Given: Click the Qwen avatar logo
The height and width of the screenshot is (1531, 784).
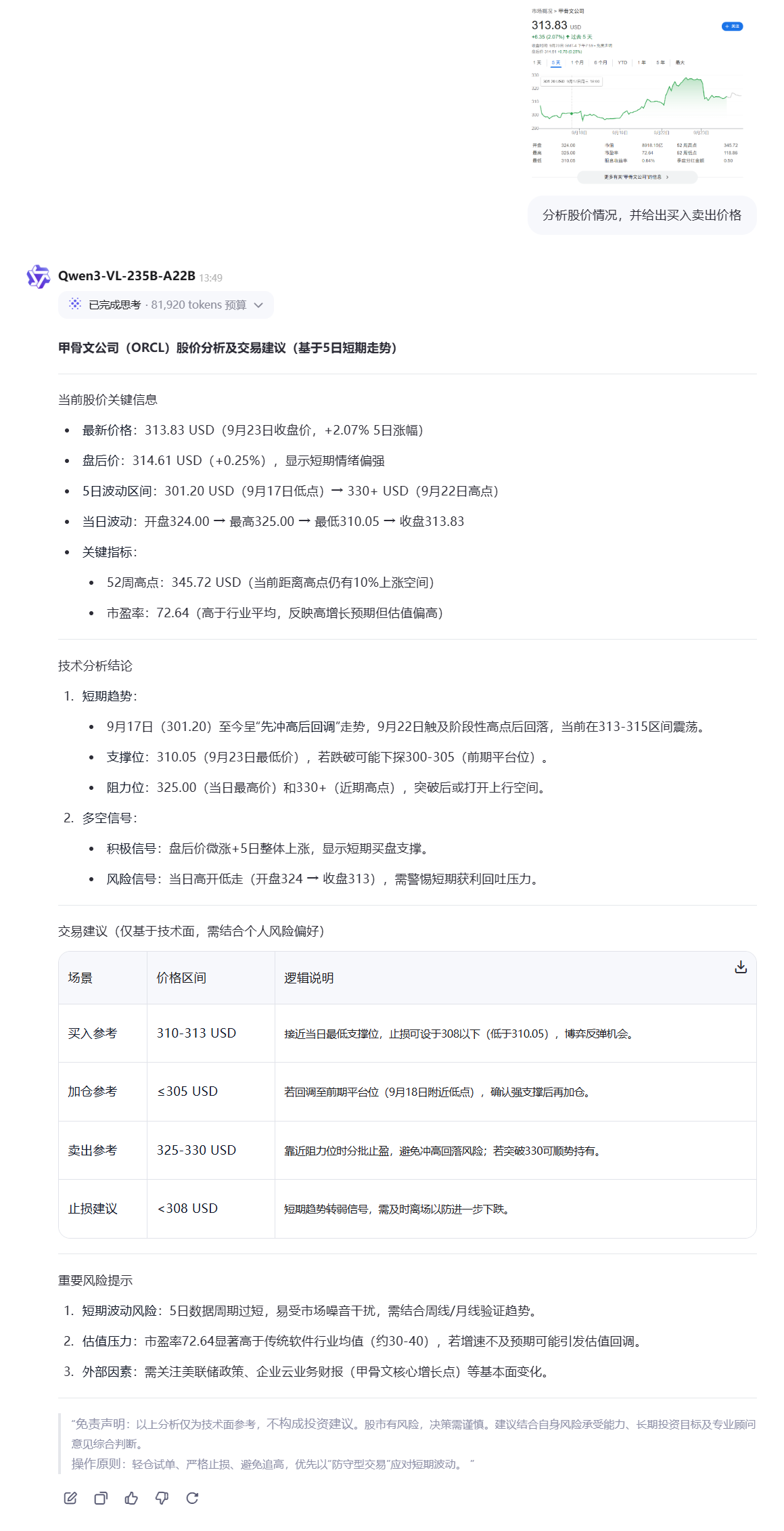Looking at the screenshot, I should (x=39, y=277).
